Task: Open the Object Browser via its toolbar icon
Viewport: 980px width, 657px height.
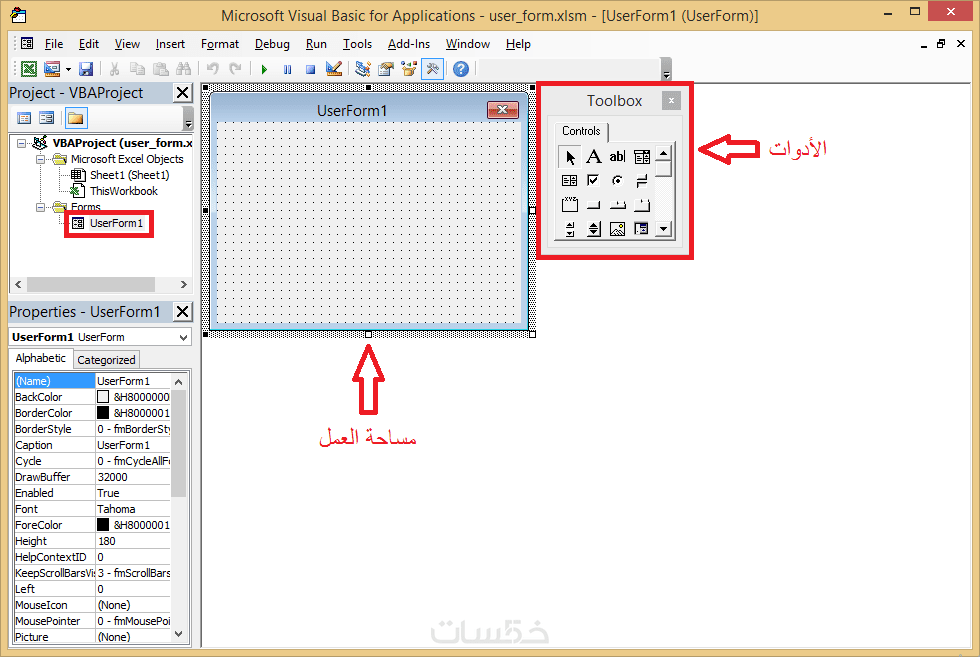Action: [409, 69]
